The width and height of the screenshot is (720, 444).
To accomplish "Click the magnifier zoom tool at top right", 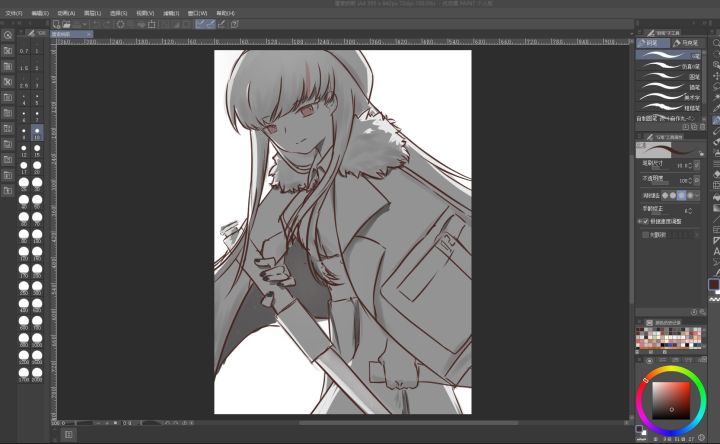I will pos(715,43).
